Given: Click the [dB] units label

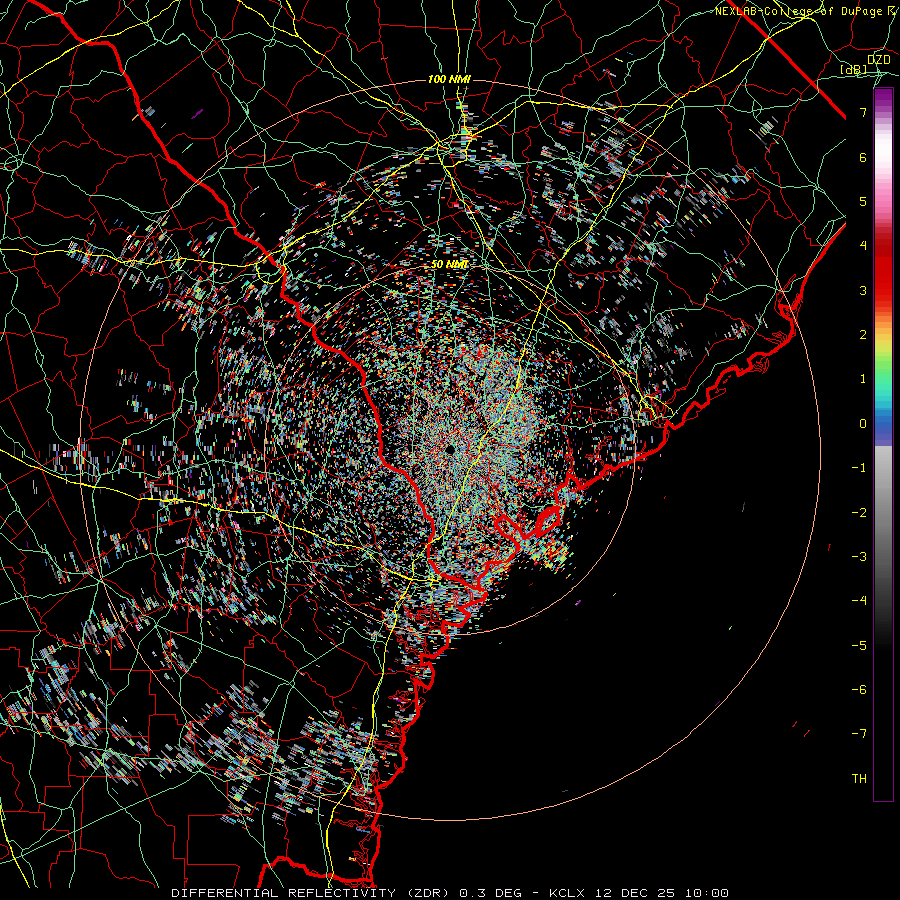Looking at the screenshot, I should pyautogui.click(x=853, y=69).
